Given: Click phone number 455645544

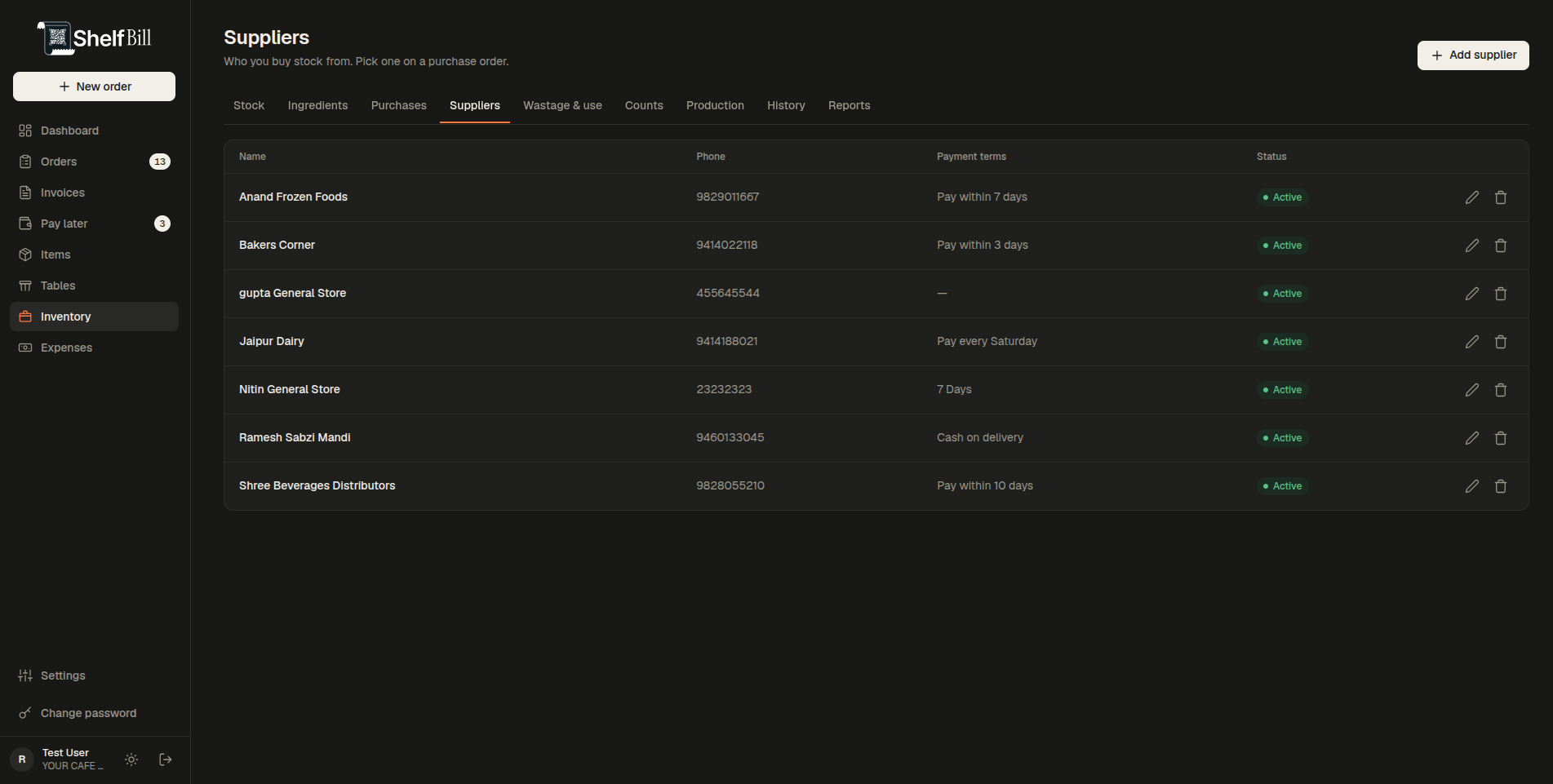Looking at the screenshot, I should pos(728,293).
